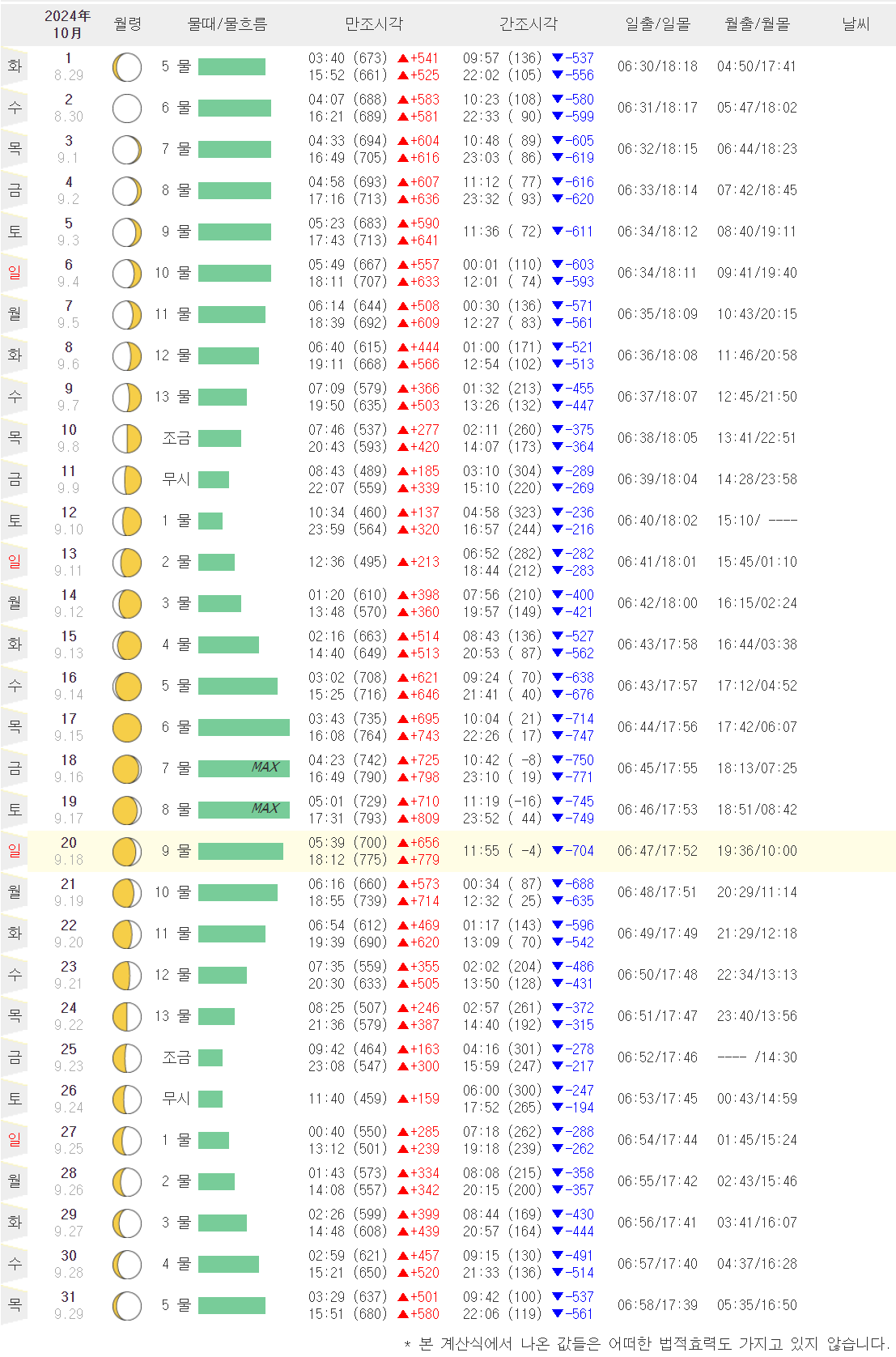Click the 월령 column header
896x1357 pixels.
[128, 24]
